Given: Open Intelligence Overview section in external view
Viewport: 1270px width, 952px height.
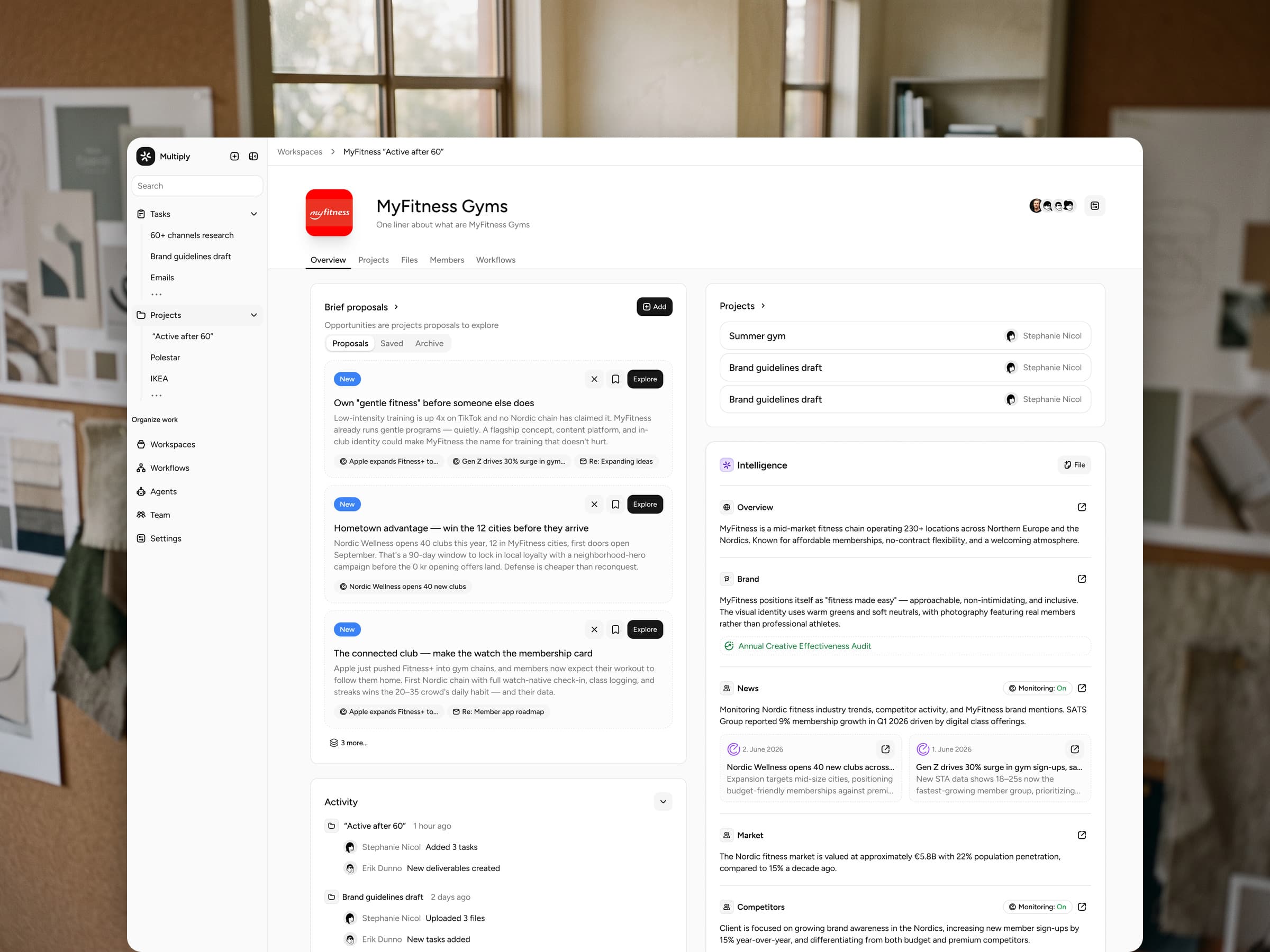Looking at the screenshot, I should click(x=1082, y=507).
